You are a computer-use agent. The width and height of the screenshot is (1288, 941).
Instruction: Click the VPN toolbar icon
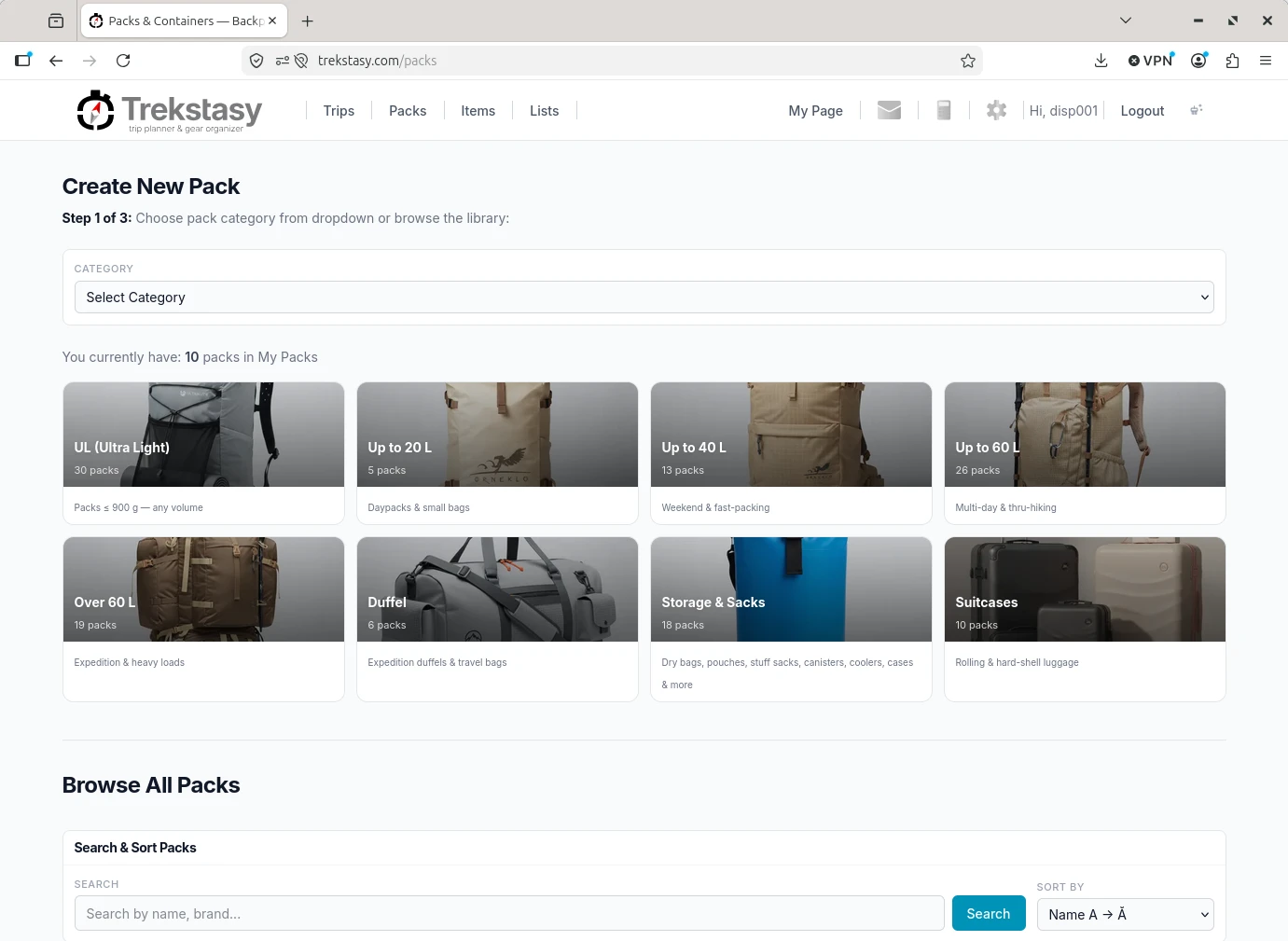[x=1151, y=61]
